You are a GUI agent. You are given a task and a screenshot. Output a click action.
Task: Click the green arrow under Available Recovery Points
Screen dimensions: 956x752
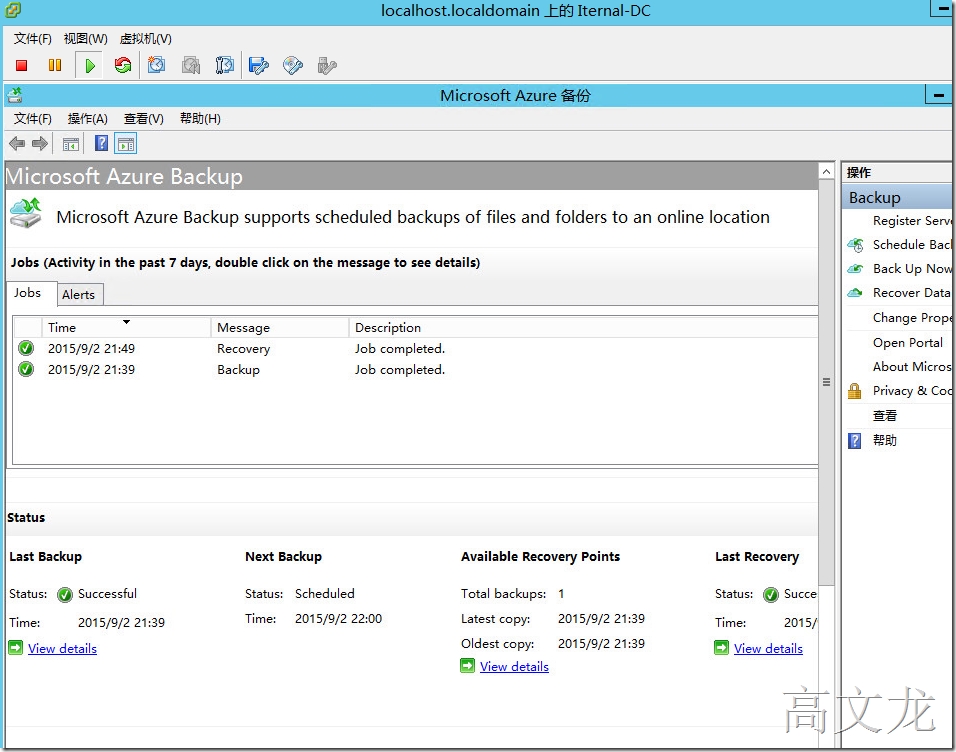coord(468,666)
